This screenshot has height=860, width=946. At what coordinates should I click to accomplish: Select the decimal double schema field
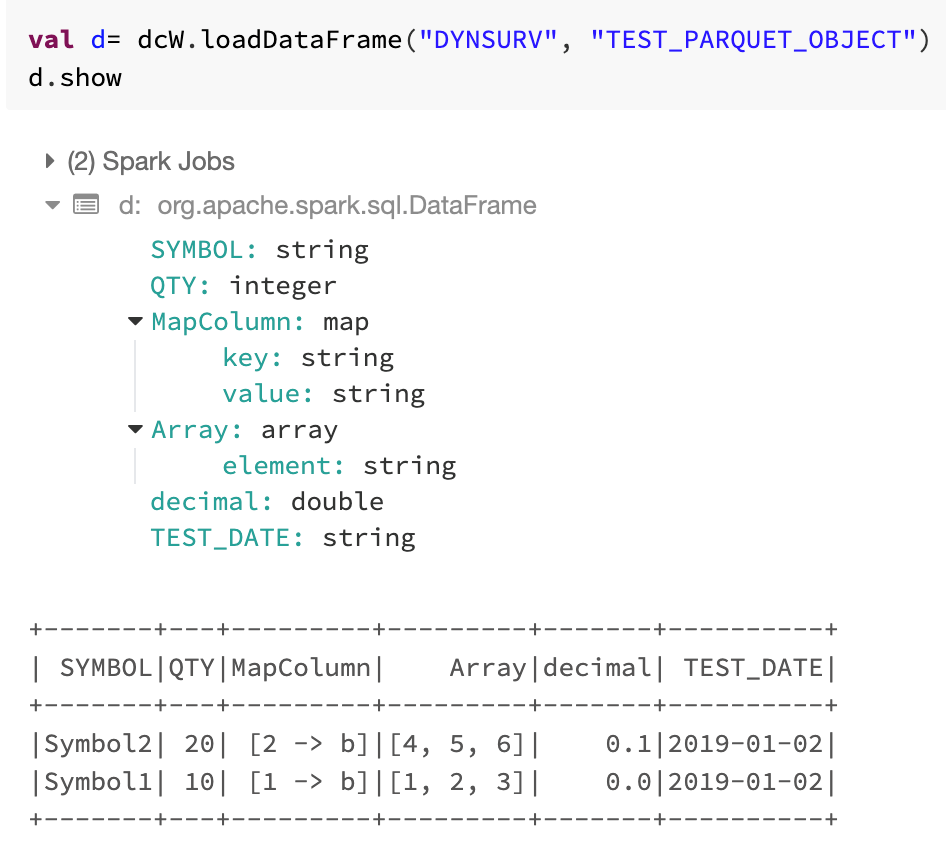[x=266, y=502]
